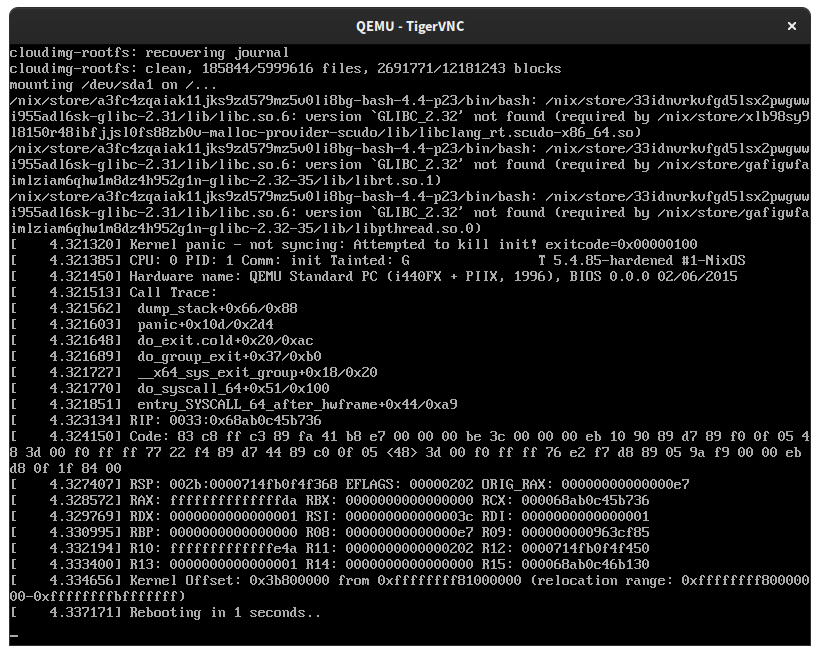Click the 'RIP: 0033:0x68ab0c45b736' line
820x655 pixels.
tap(225, 421)
